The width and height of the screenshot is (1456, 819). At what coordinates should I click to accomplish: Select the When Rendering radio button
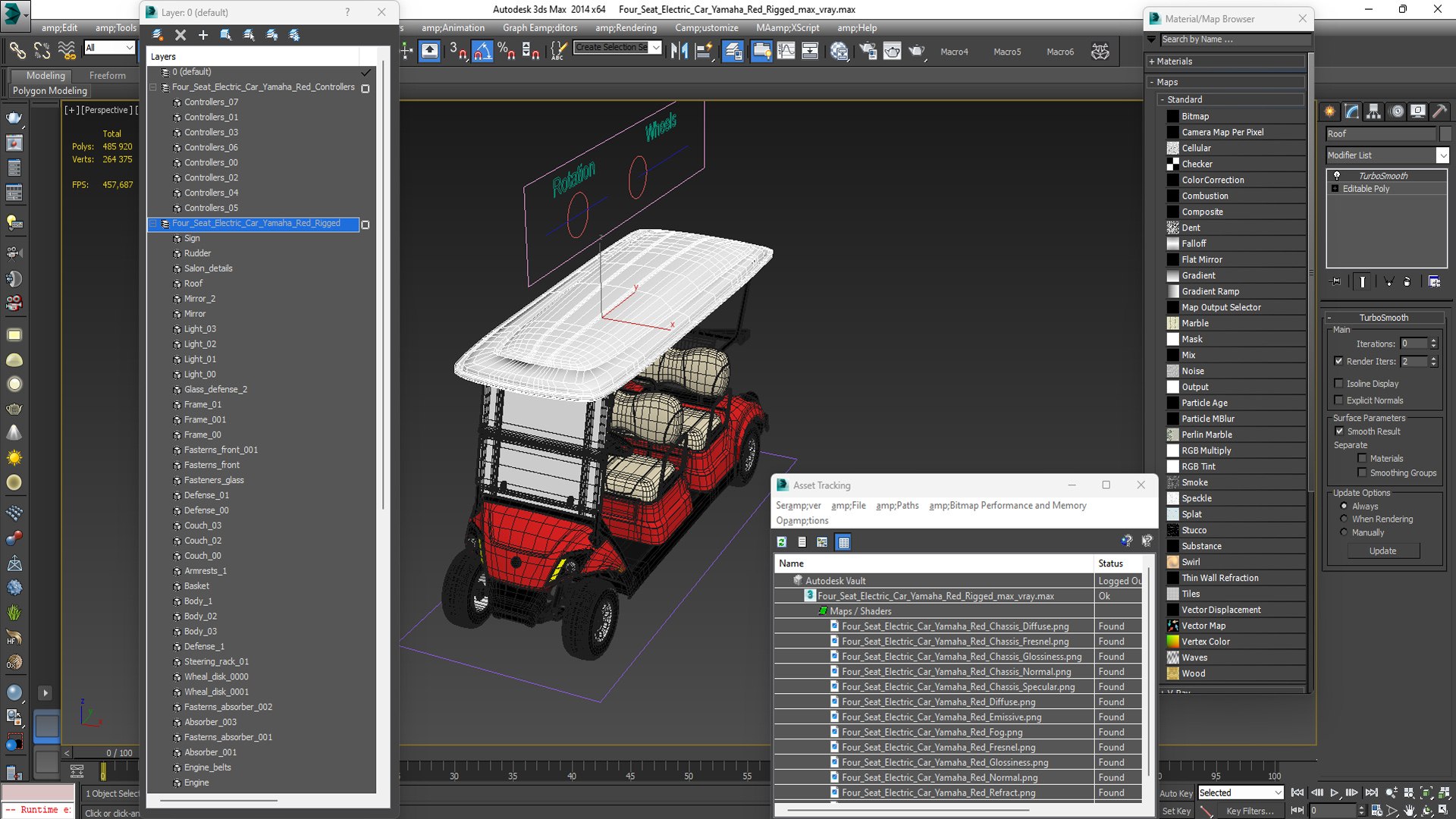[x=1344, y=519]
